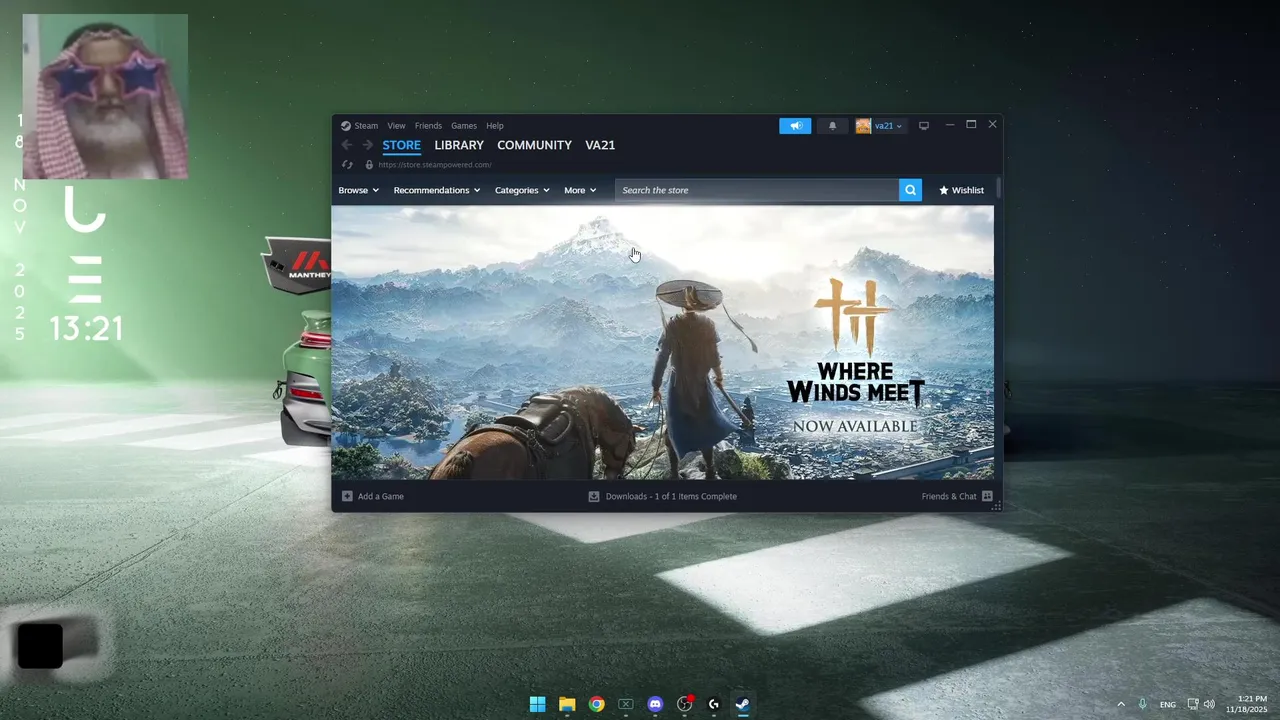
Task: Click the va21 account avatar
Action: (863, 126)
